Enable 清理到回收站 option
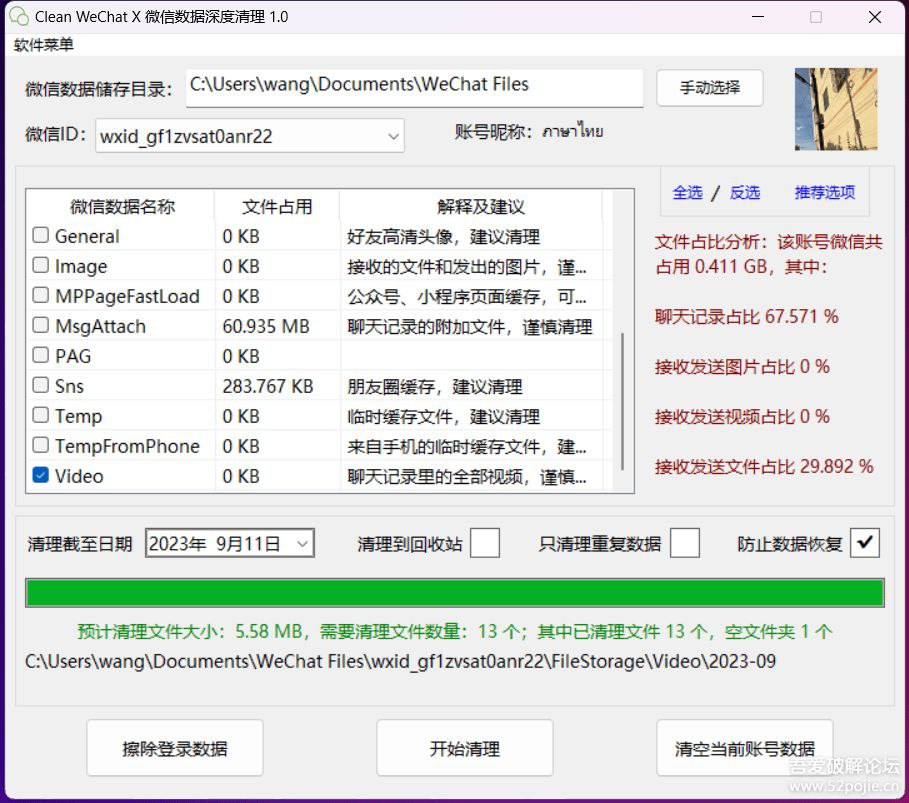 click(484, 543)
